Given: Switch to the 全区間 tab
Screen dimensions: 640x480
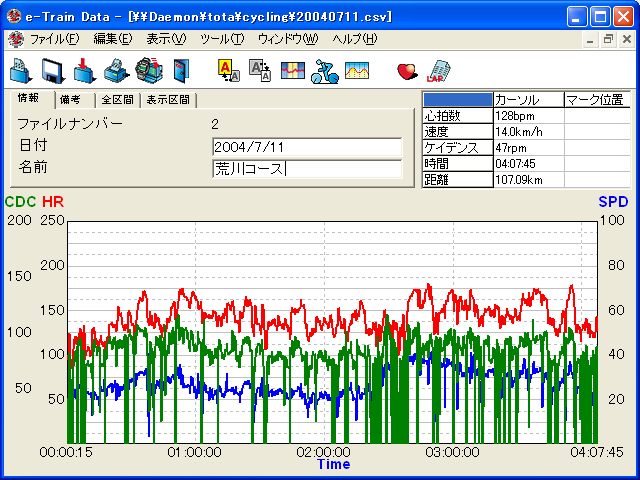Looking at the screenshot, I should coord(118,100).
